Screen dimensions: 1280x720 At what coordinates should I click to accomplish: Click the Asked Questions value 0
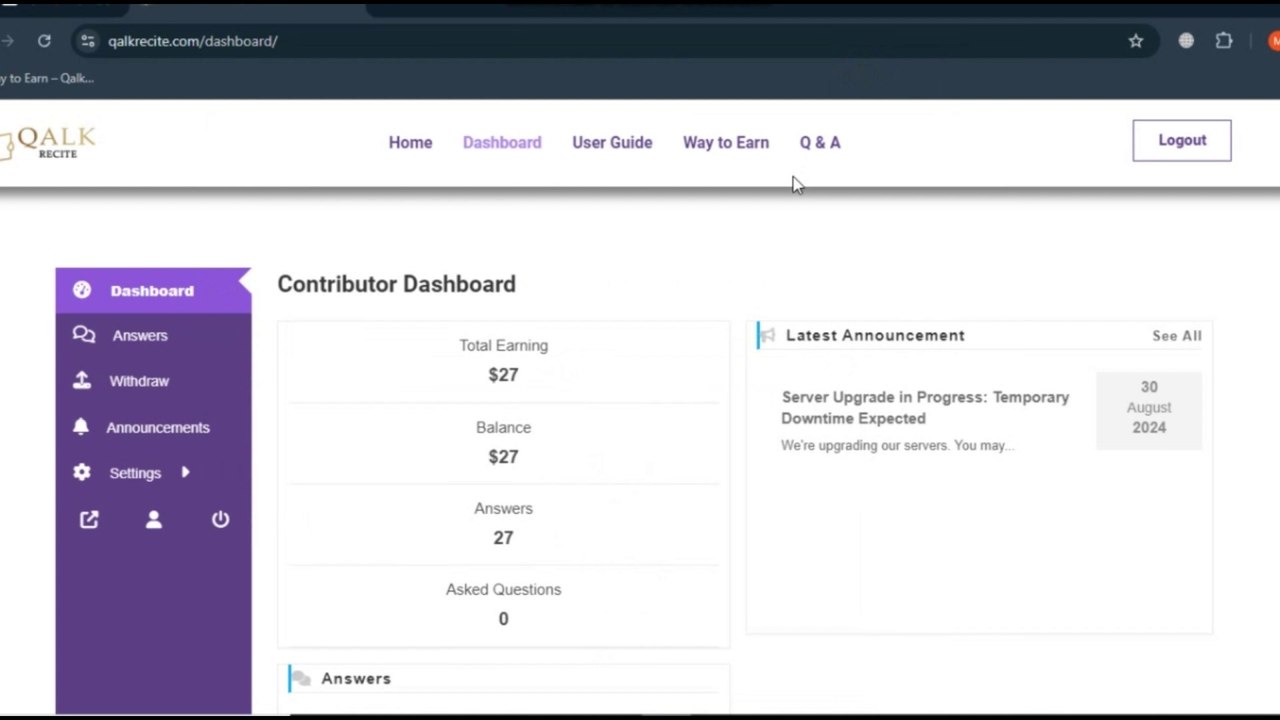[x=503, y=619]
